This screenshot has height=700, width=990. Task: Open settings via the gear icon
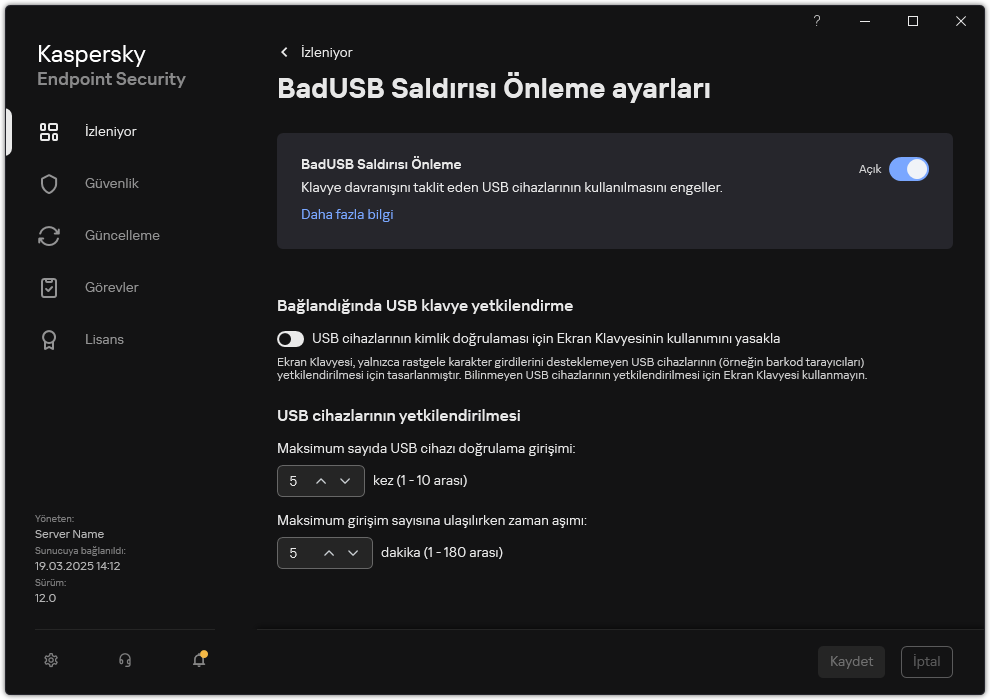52,660
